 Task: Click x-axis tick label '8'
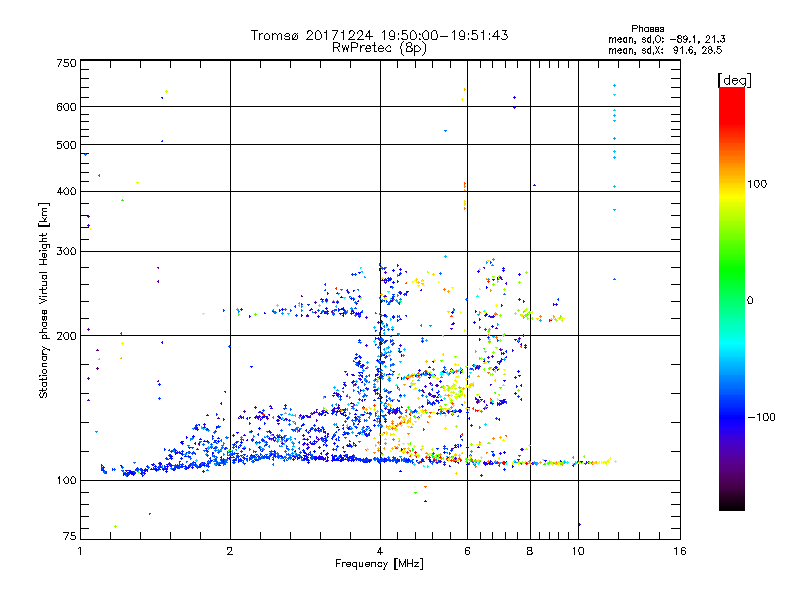coord(530,551)
